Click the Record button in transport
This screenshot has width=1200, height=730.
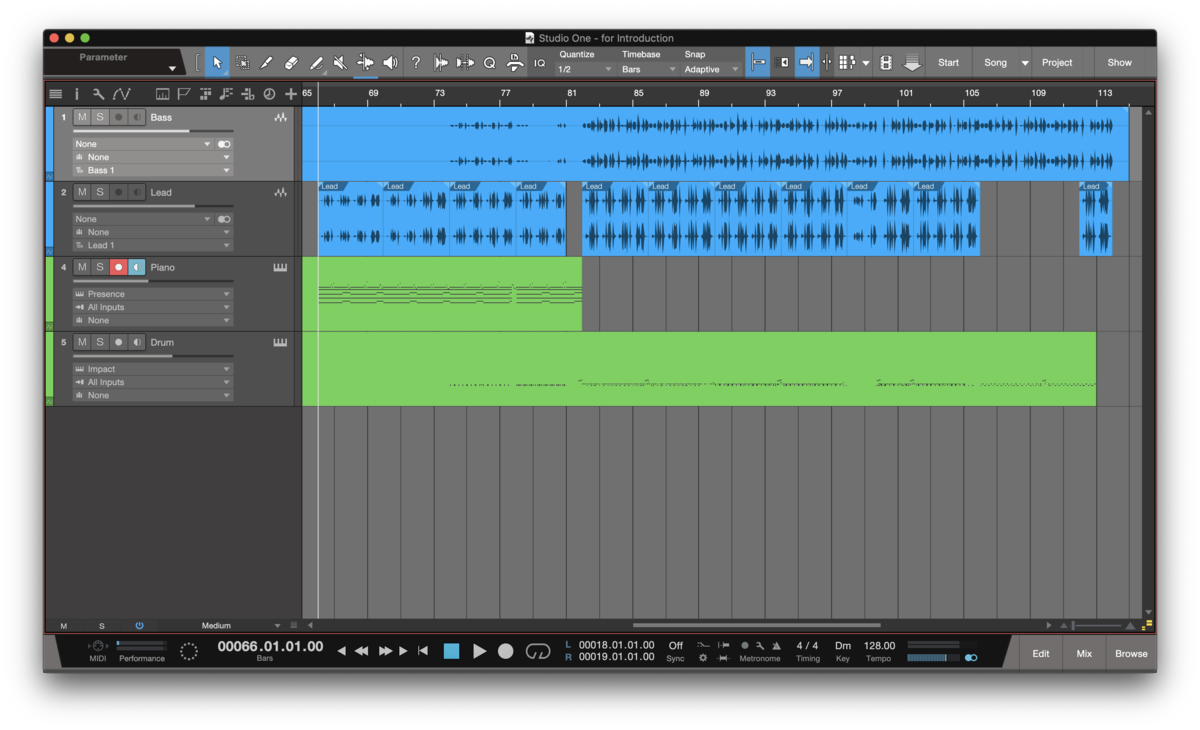point(506,651)
